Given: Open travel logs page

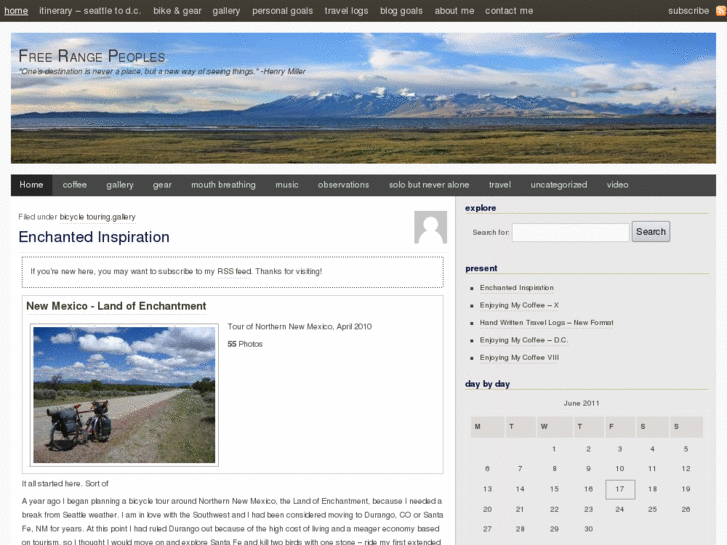Looking at the screenshot, I should tap(346, 11).
